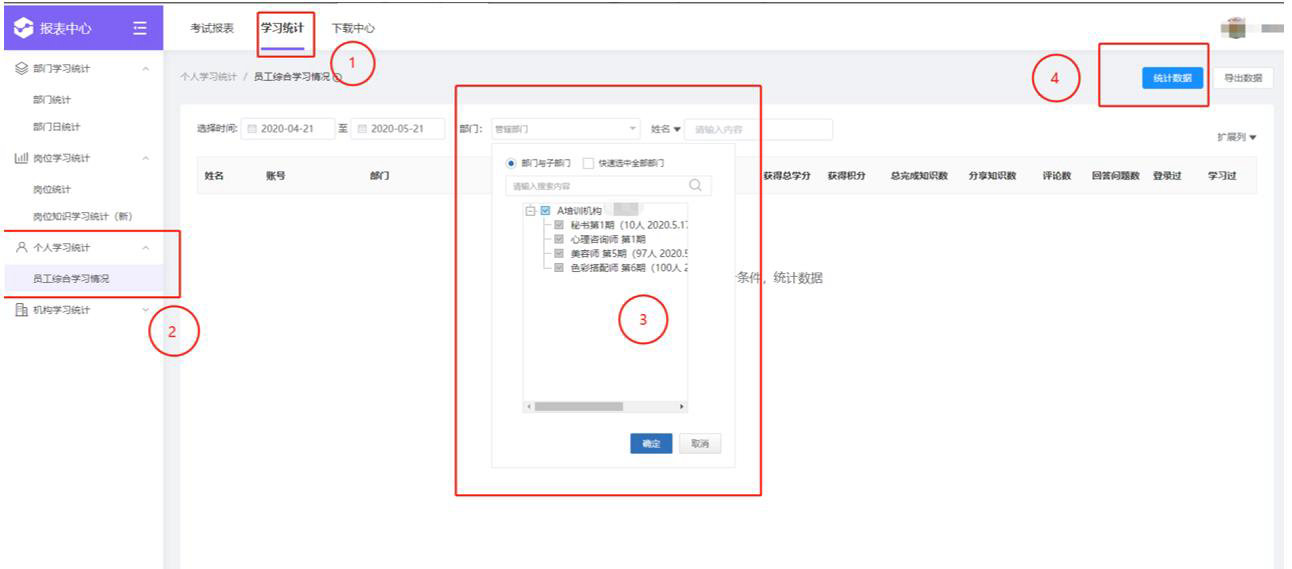Switch to the 考试报表 tab
Viewport: 1292px width, 569px height.
point(212,28)
